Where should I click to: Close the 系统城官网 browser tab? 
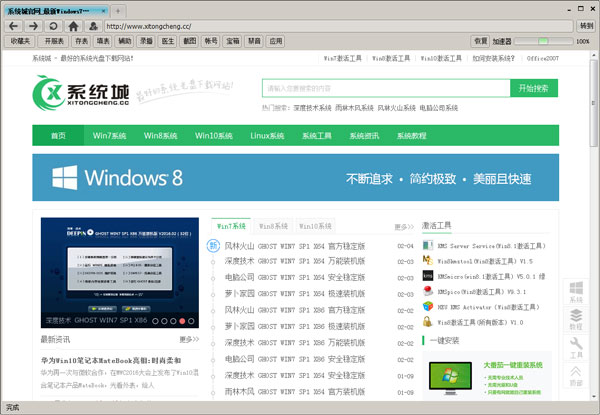(103, 11)
